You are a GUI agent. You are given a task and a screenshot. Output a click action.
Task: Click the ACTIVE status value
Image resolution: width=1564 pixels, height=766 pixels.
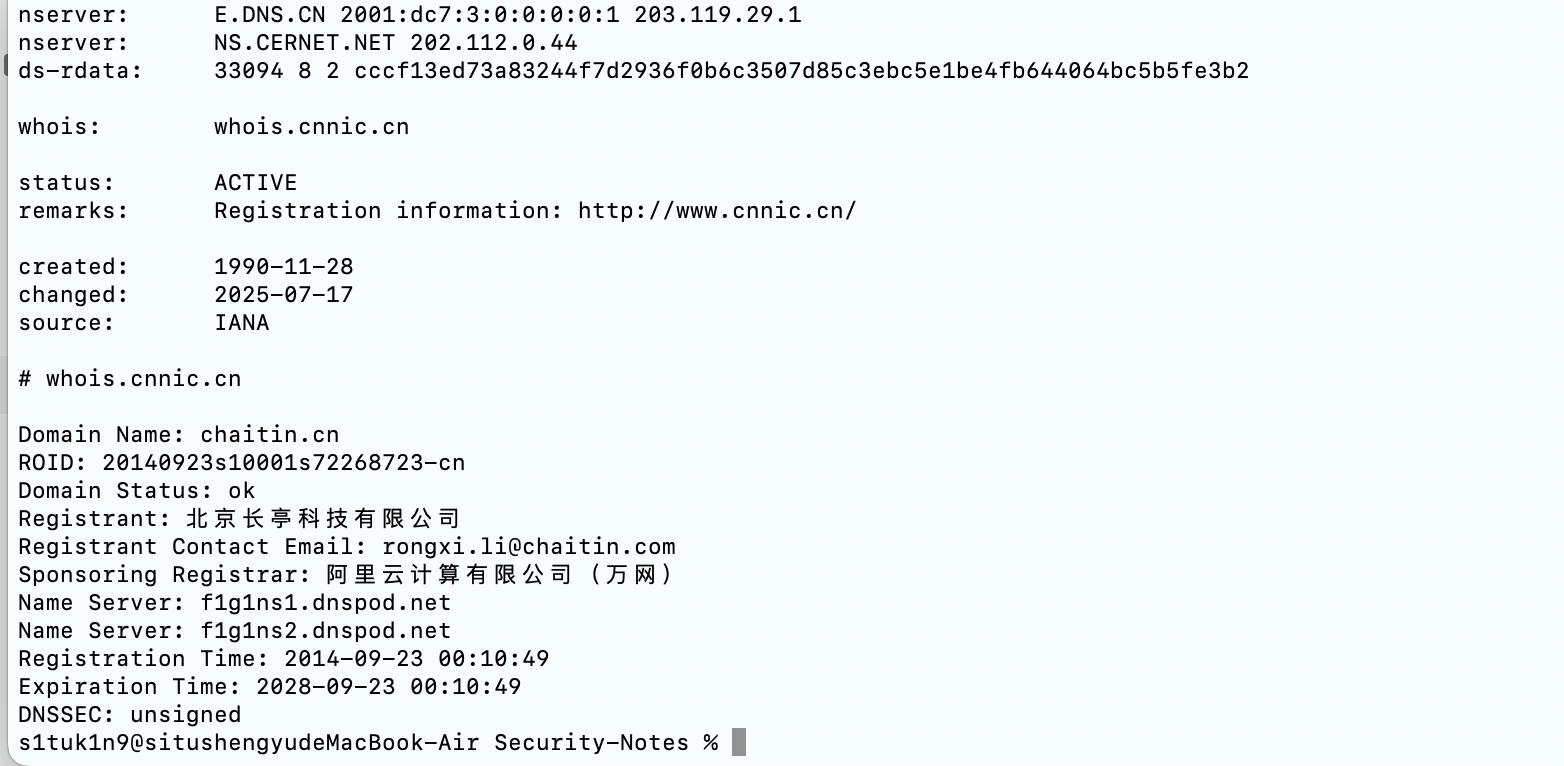[255, 183]
